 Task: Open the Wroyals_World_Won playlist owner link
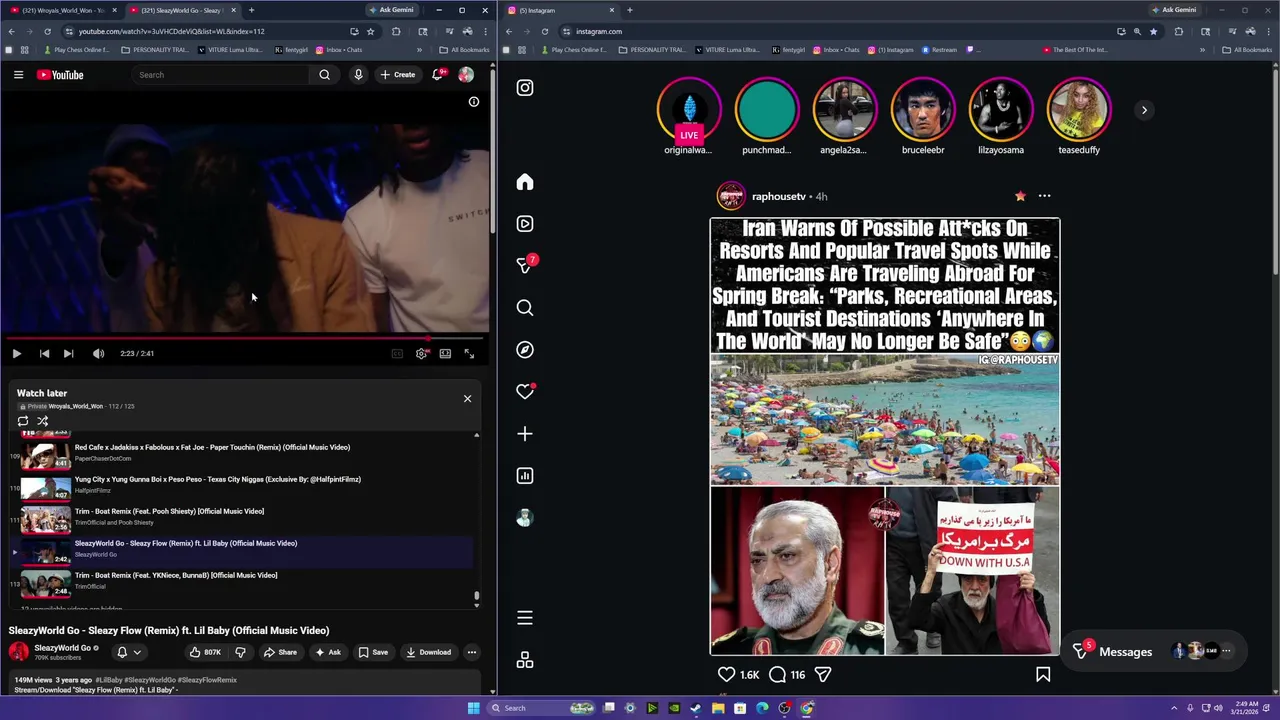(x=76, y=406)
